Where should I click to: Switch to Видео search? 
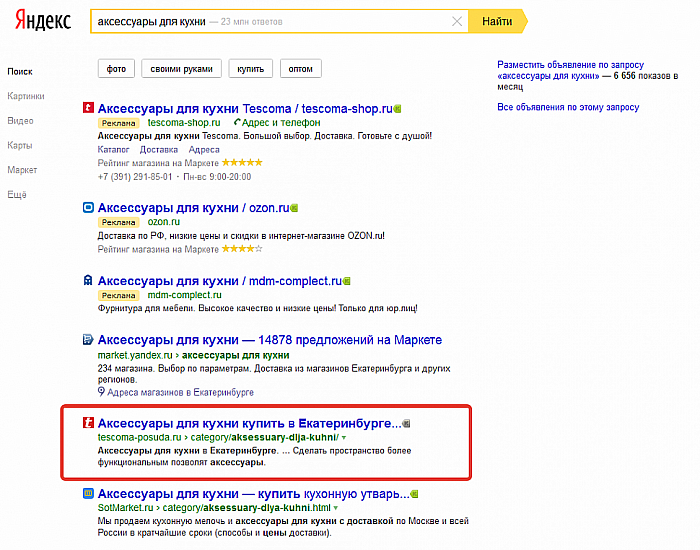tap(20, 121)
